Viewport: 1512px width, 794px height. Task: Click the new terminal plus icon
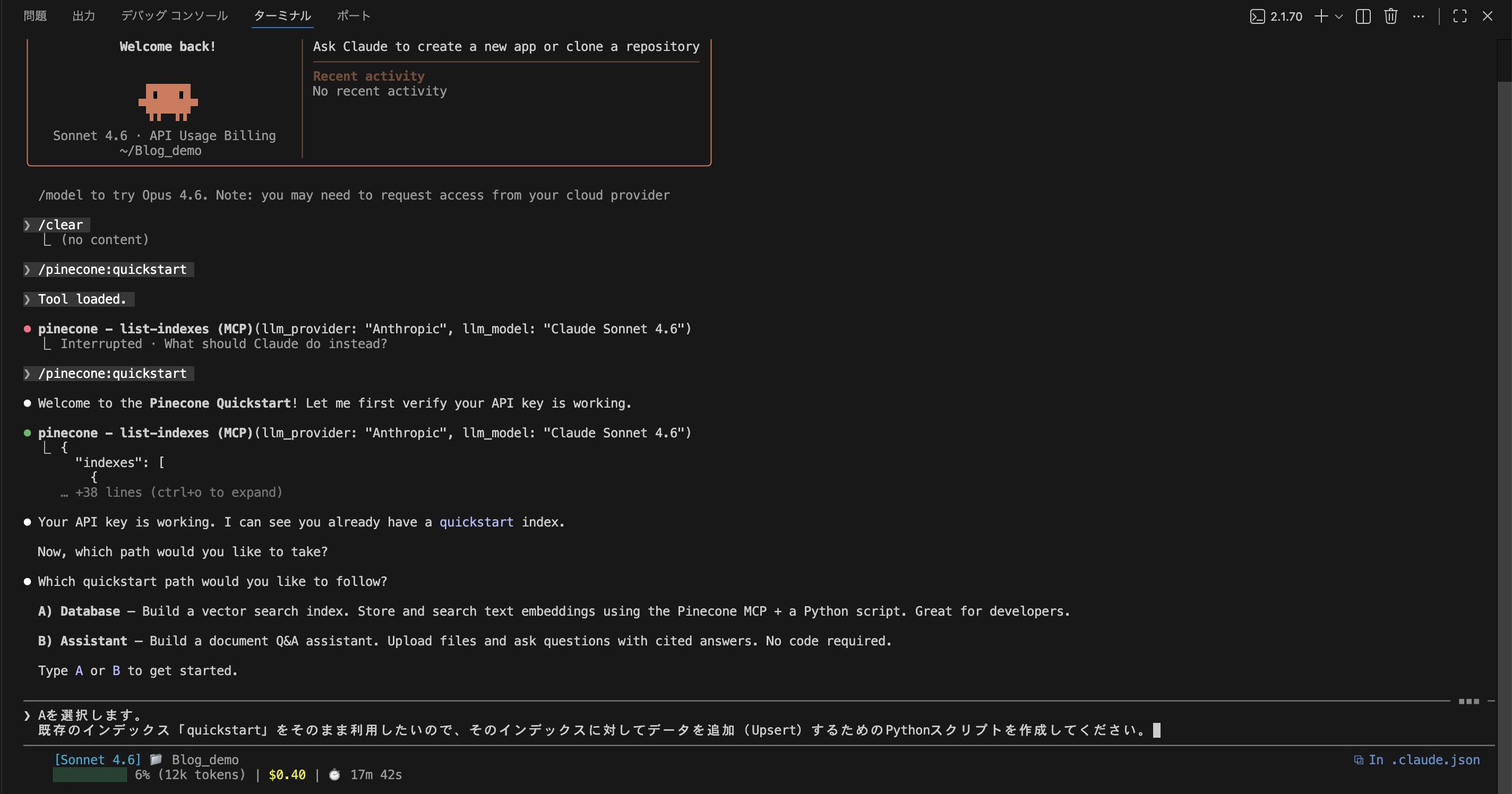tap(1321, 16)
